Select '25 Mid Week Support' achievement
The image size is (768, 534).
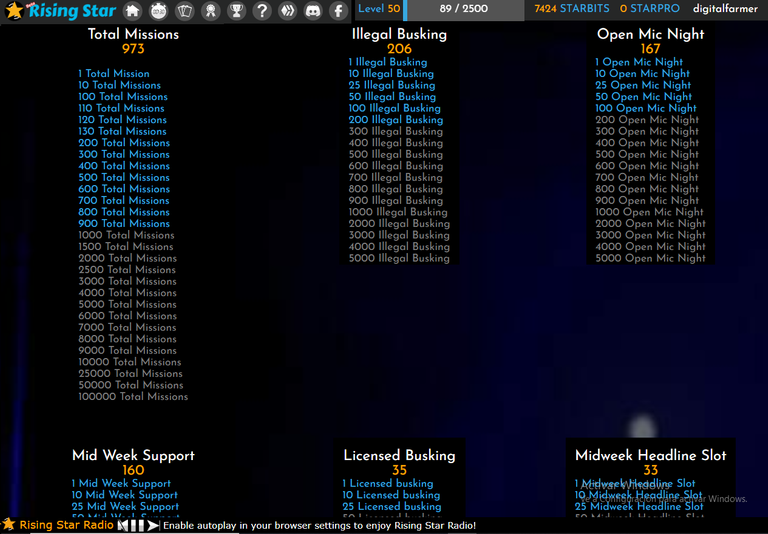click(125, 507)
